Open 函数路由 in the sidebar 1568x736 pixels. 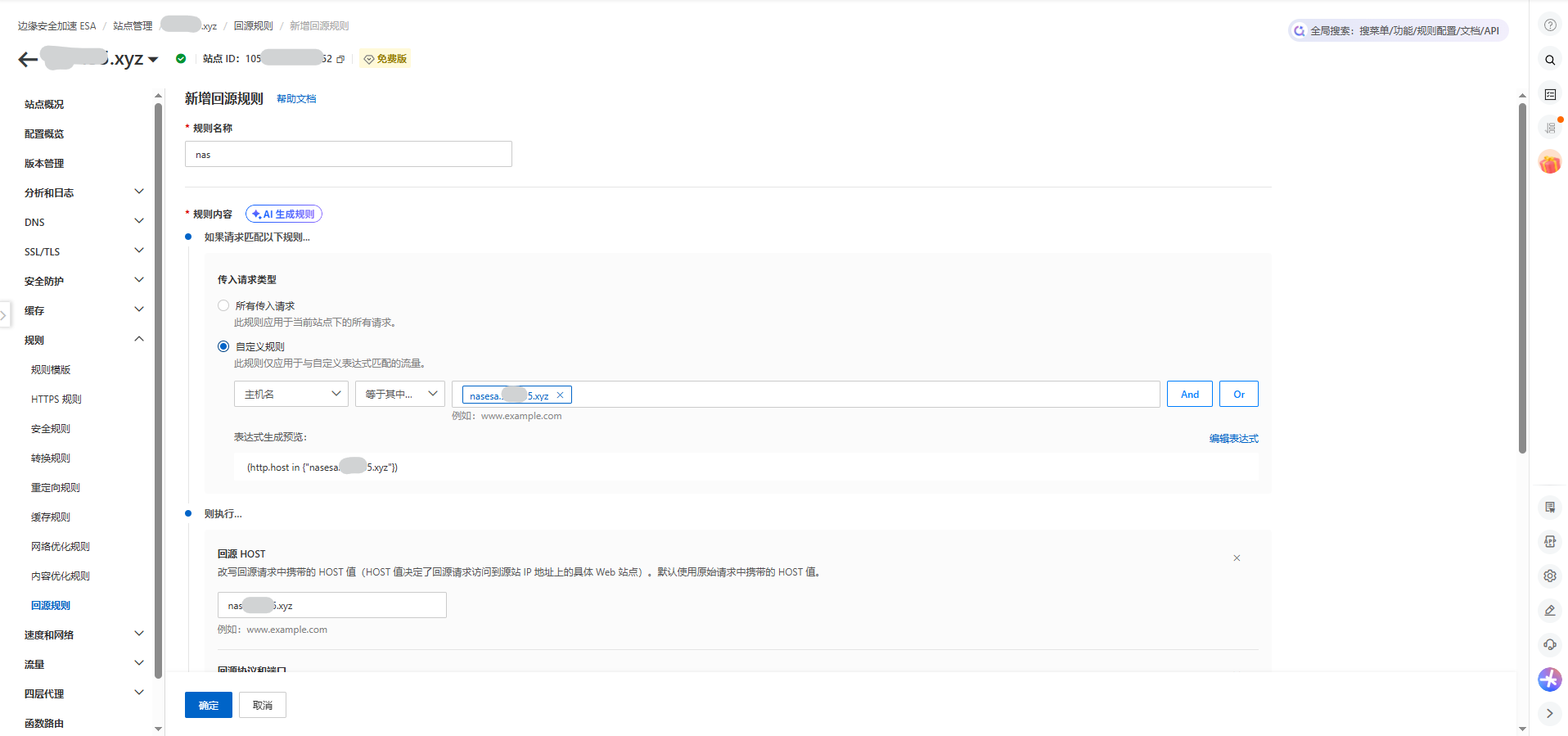44,723
